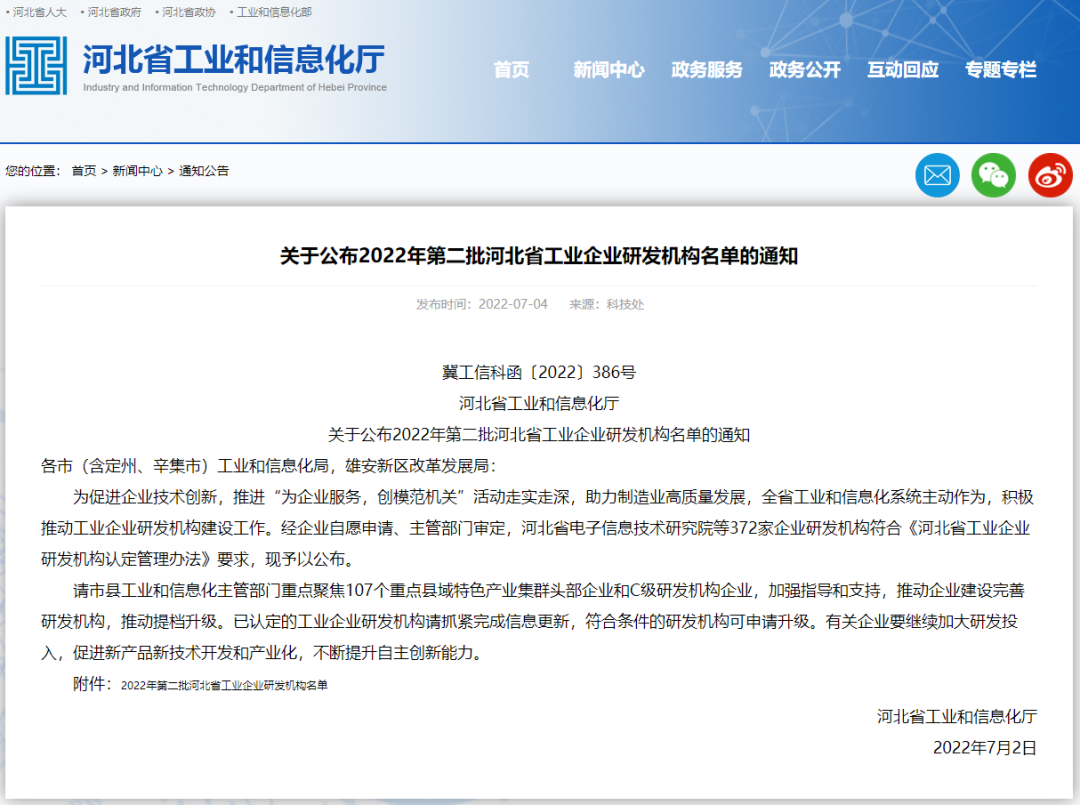Viewport: 1080px width, 805px height.
Task: Open the 互动回应 navigation menu
Action: [x=903, y=70]
